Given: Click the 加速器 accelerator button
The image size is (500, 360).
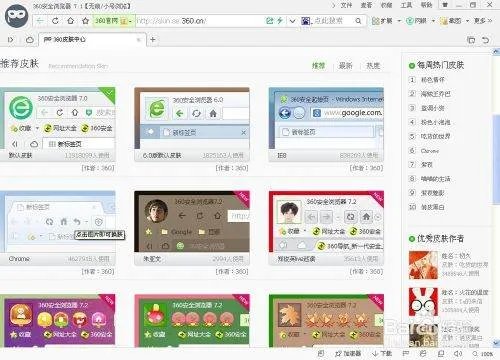Looking at the screenshot, I should pyautogui.click(x=348, y=354).
